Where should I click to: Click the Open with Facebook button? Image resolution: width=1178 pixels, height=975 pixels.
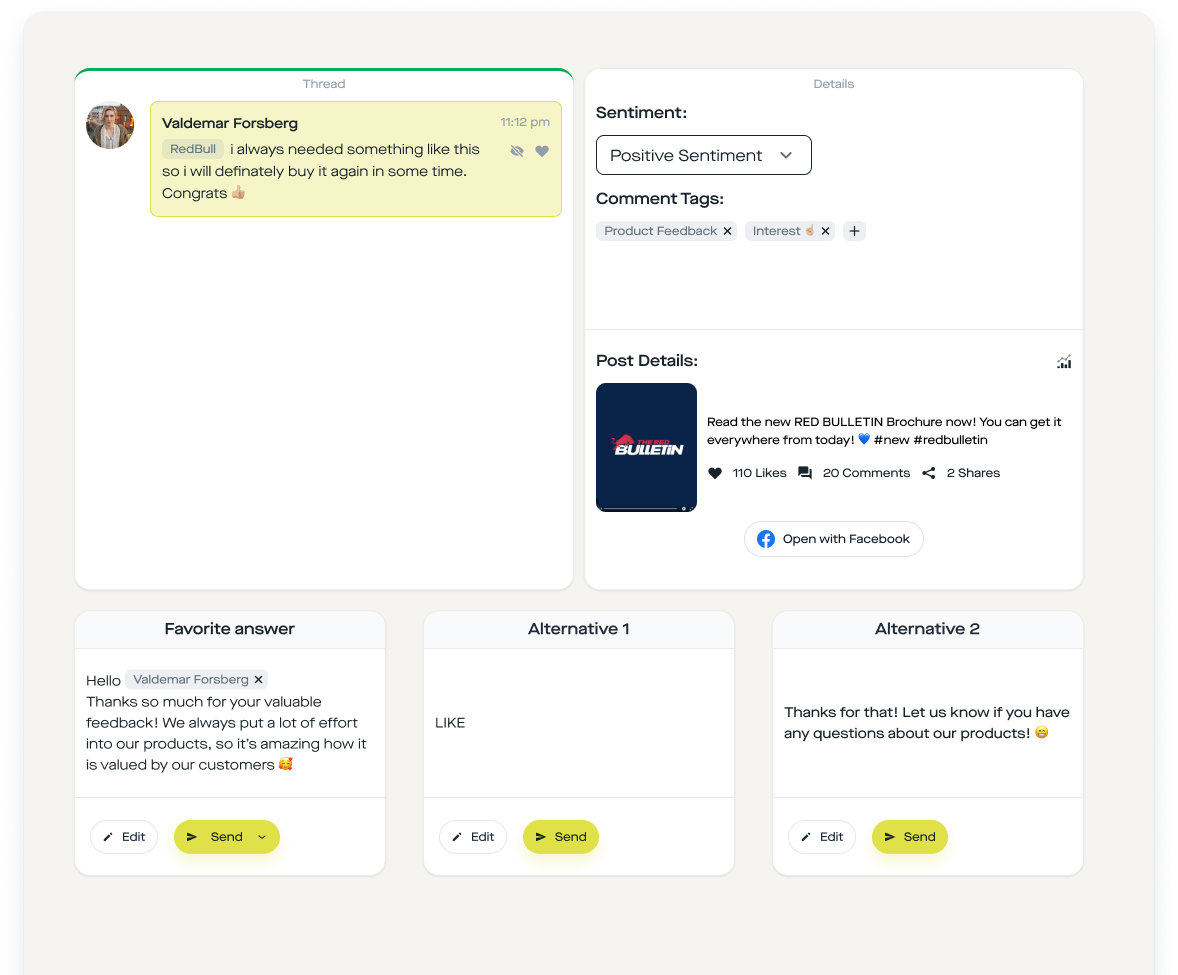833,538
